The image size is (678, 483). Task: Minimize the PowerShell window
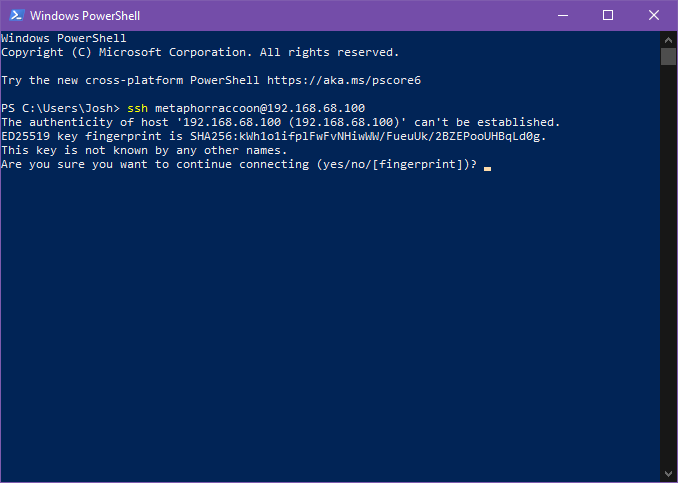(563, 16)
